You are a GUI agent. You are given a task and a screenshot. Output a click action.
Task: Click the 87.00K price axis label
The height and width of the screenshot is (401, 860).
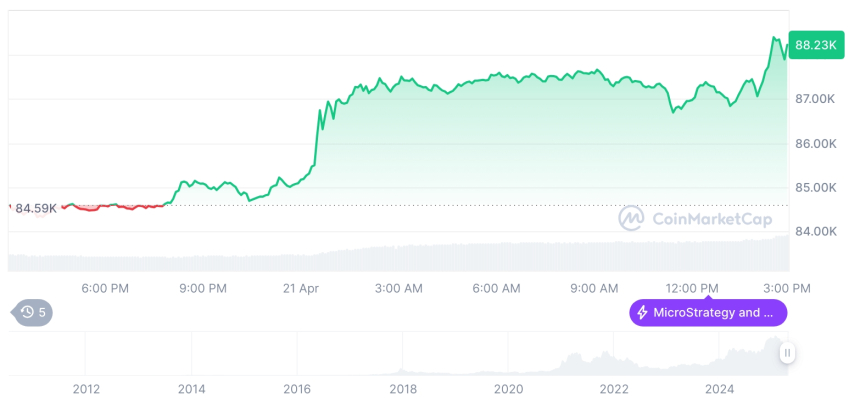pyautogui.click(x=815, y=99)
